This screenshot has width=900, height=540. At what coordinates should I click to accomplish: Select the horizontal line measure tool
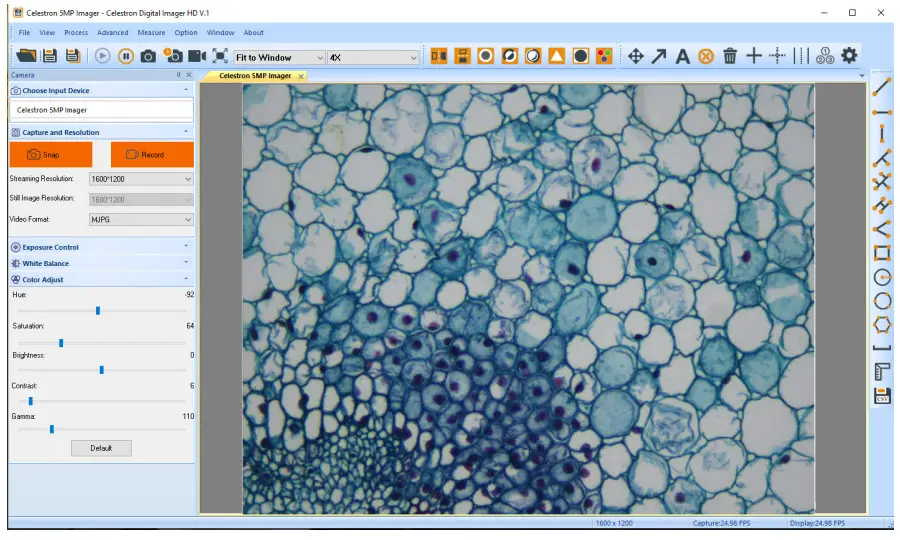click(882, 112)
